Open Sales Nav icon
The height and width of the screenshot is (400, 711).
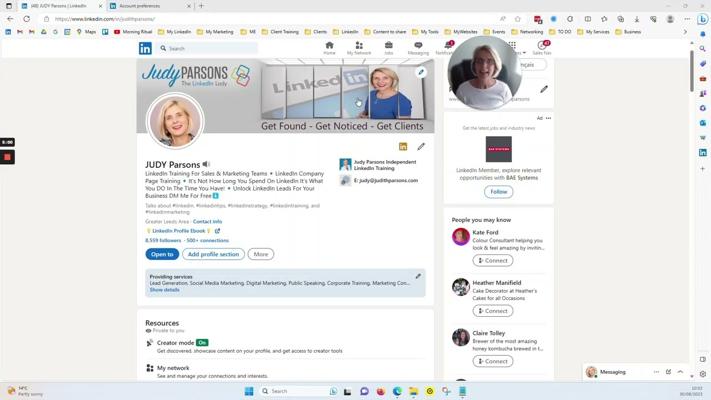pyautogui.click(x=542, y=48)
